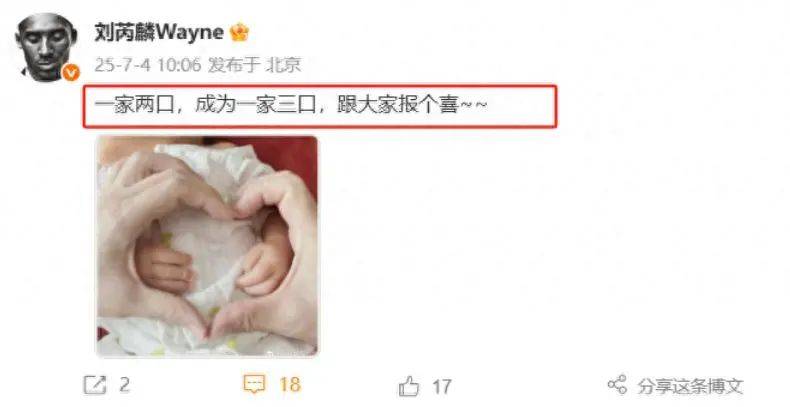This screenshot has height=407, width=790.
Task: Click the comment count 18
Action: [x=290, y=385]
